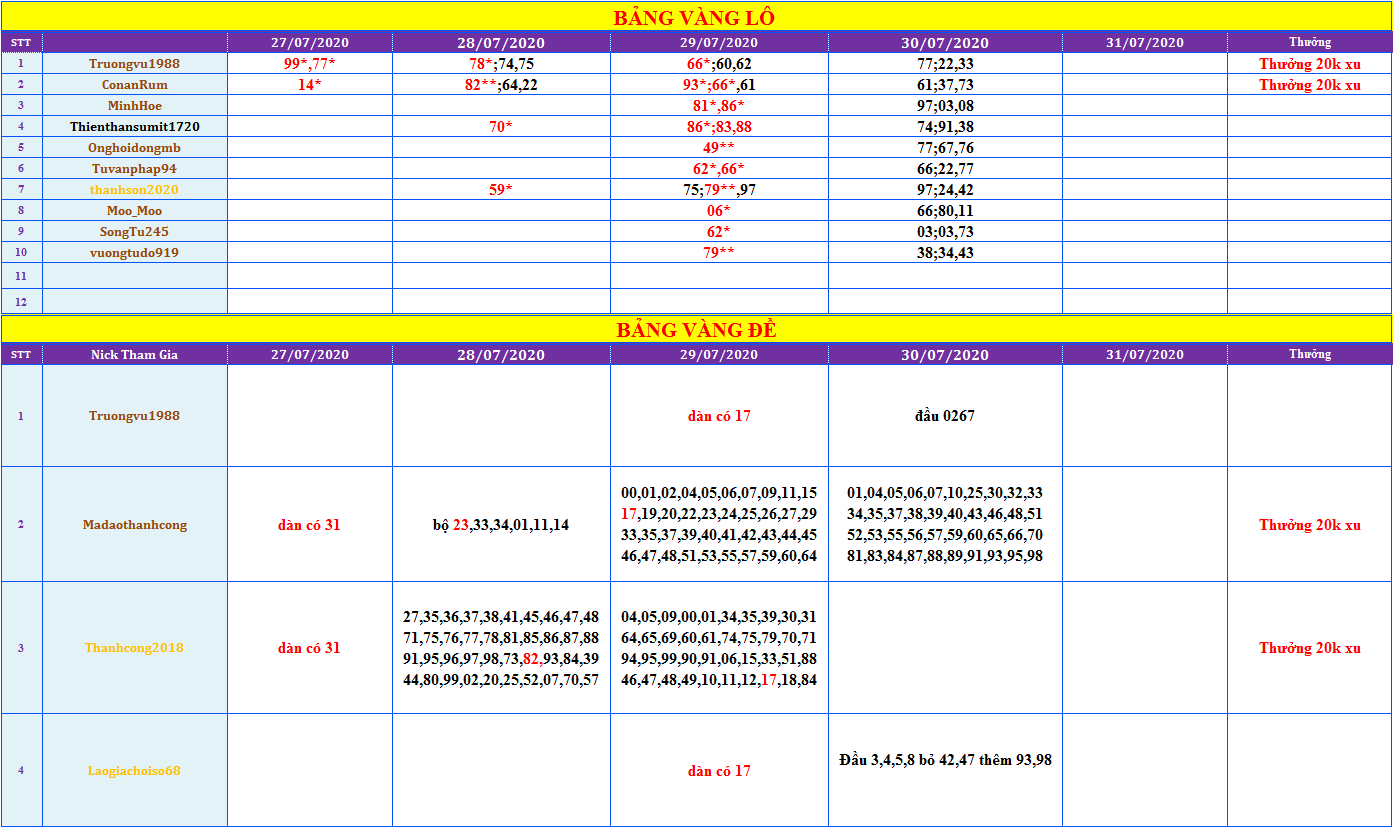Select Thưởng 20k xu in the Madaothanhcong row
This screenshot has height=827, width=1393.
pyautogui.click(x=1309, y=524)
